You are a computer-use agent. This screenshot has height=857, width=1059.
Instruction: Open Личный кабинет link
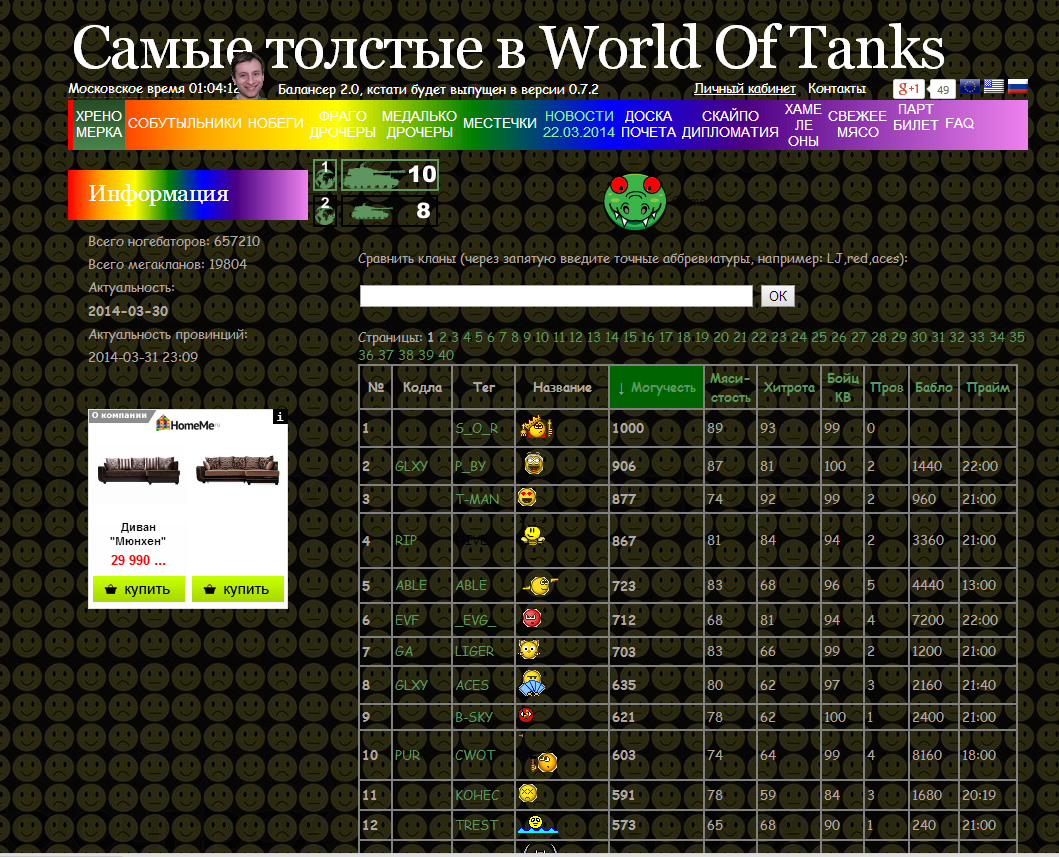tap(745, 88)
